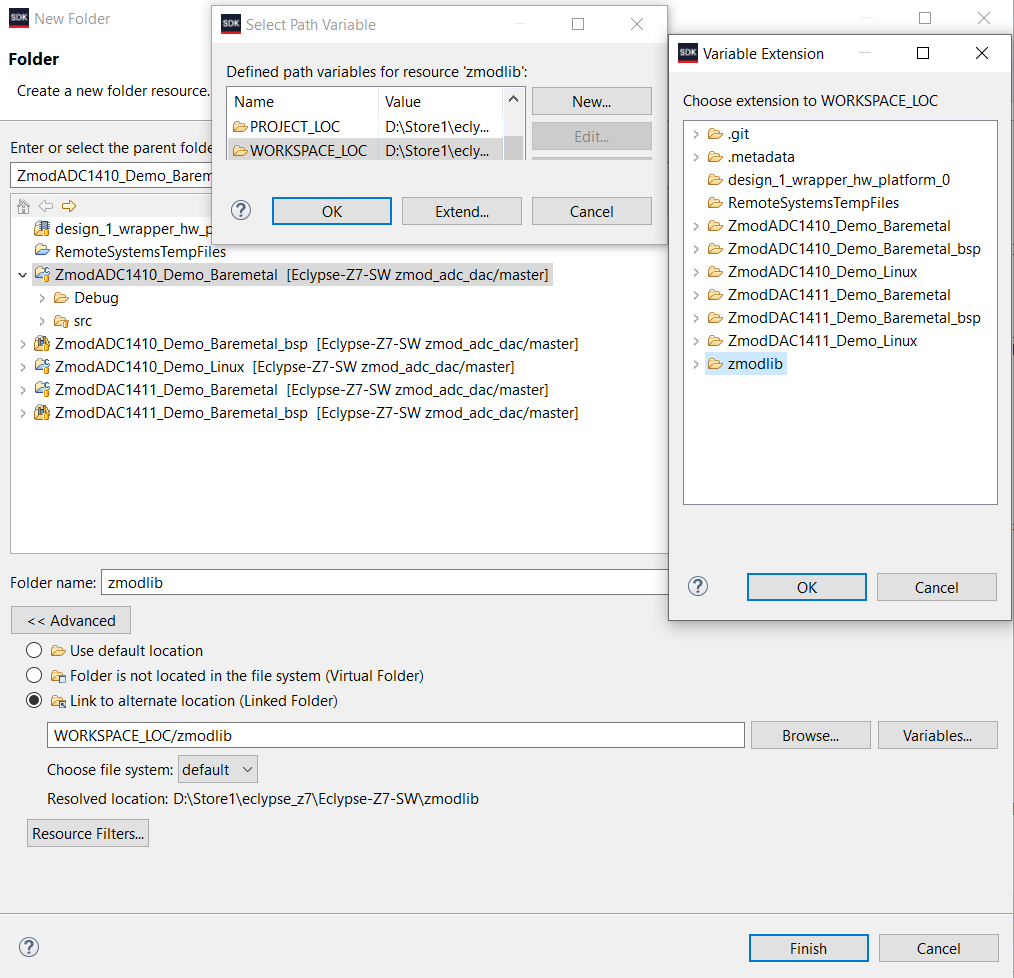Click the src folder icon in the parent tree
The height and width of the screenshot is (978, 1014).
point(61,321)
